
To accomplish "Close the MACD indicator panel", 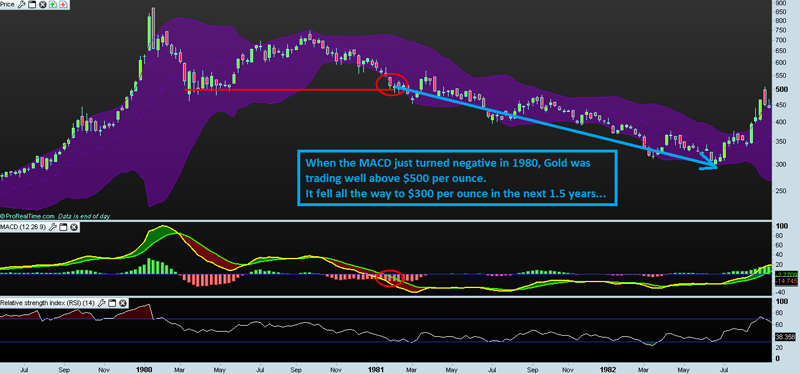I will coord(73,227).
